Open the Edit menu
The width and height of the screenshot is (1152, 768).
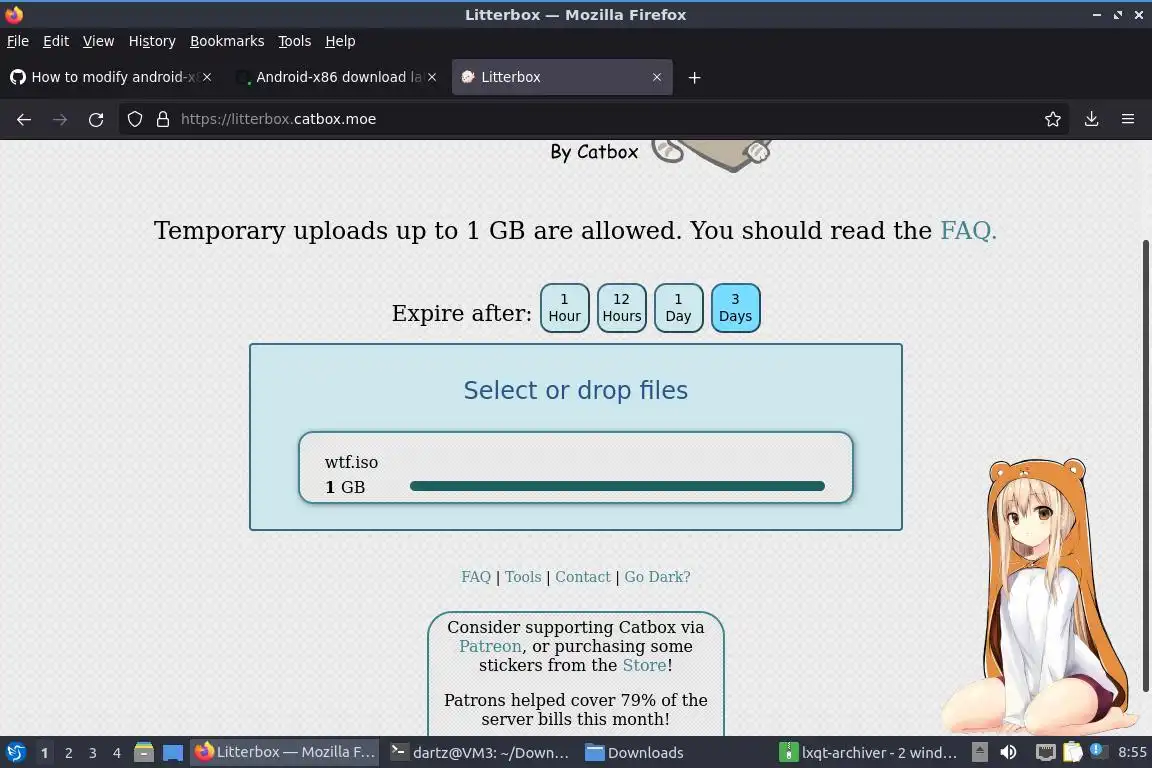click(56, 41)
